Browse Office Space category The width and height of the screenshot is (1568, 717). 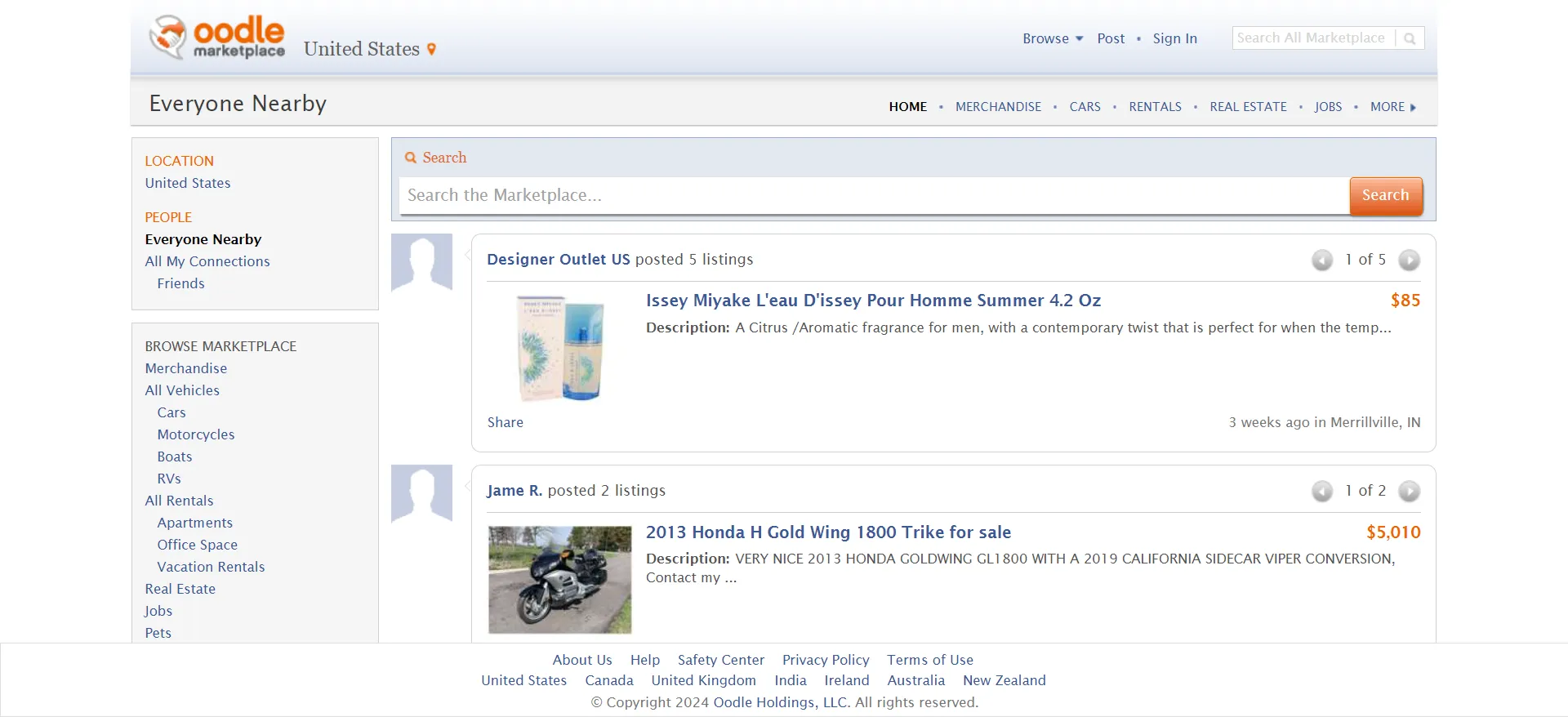198,546
